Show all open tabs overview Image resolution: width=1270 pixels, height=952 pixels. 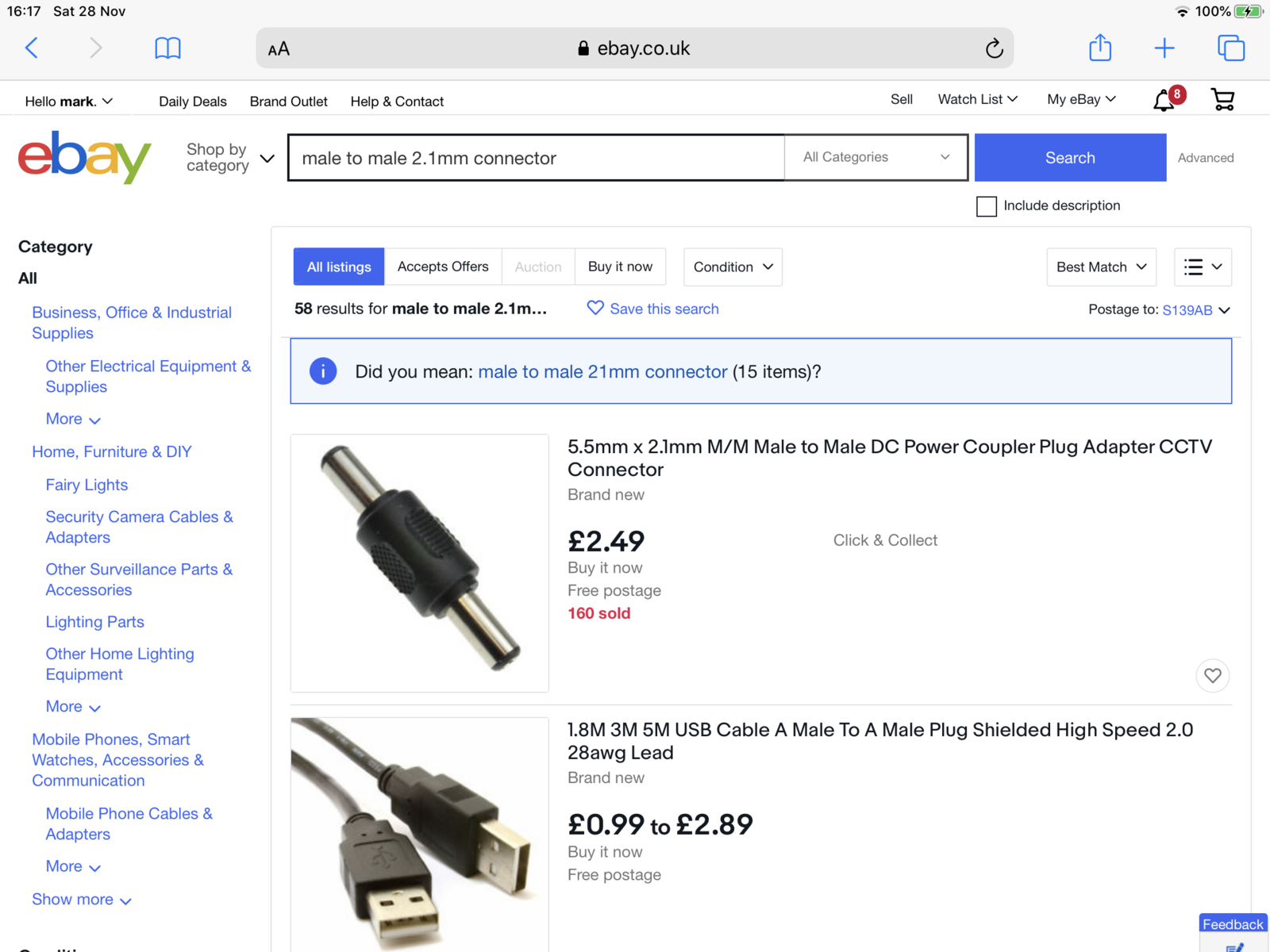pos(1231,48)
